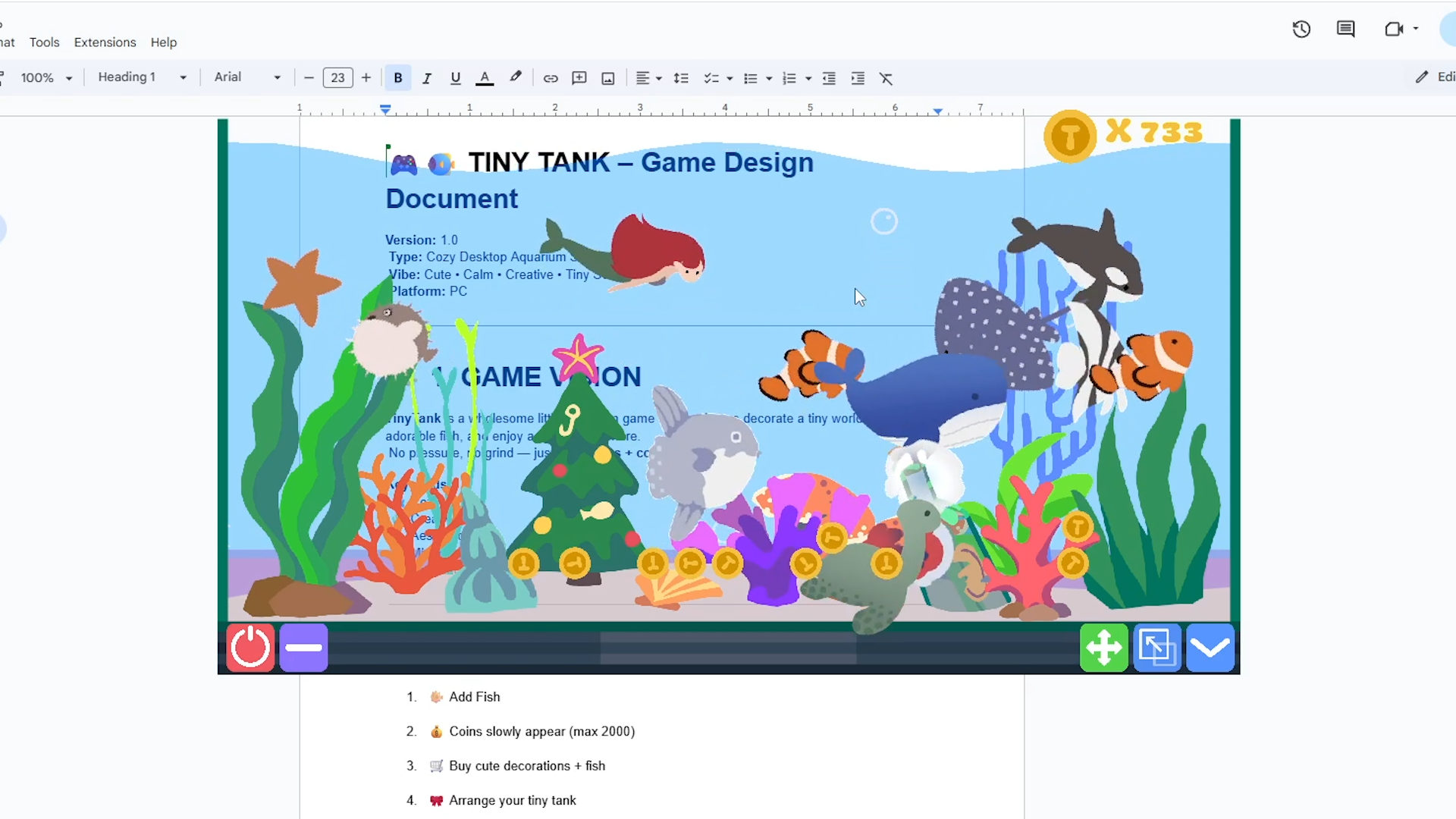Viewport: 1456px width, 819px height.
Task: Open the Extensions menu
Action: (x=105, y=42)
